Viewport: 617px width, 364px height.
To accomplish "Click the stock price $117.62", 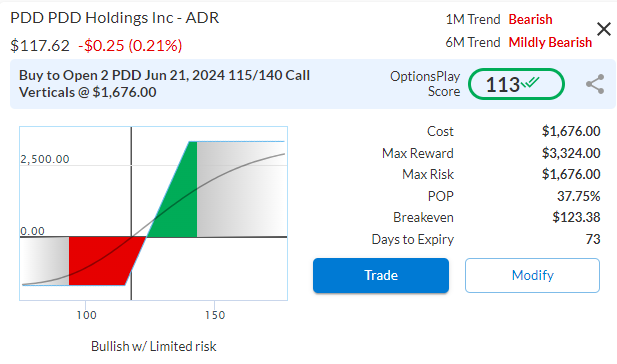I will (40, 46).
